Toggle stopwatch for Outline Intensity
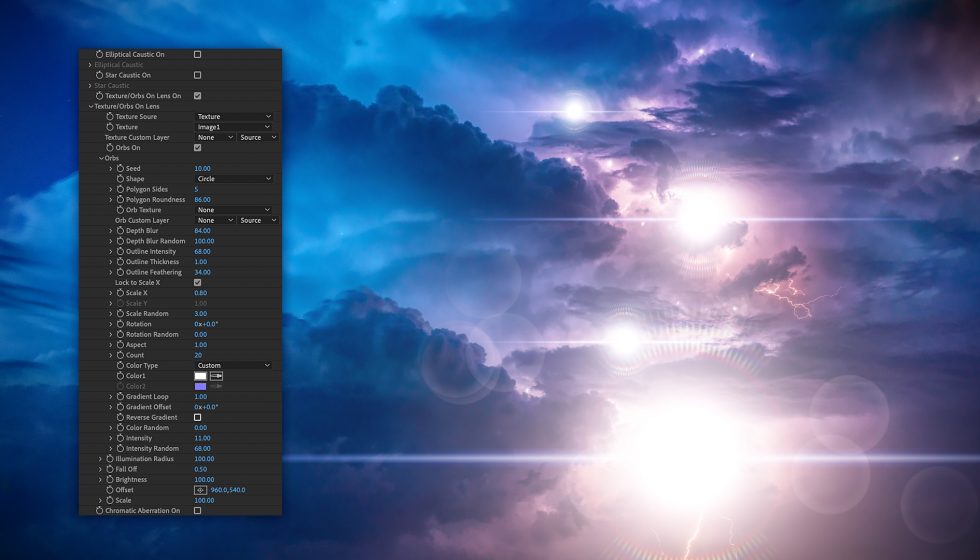The width and height of the screenshot is (980, 560). coord(120,251)
